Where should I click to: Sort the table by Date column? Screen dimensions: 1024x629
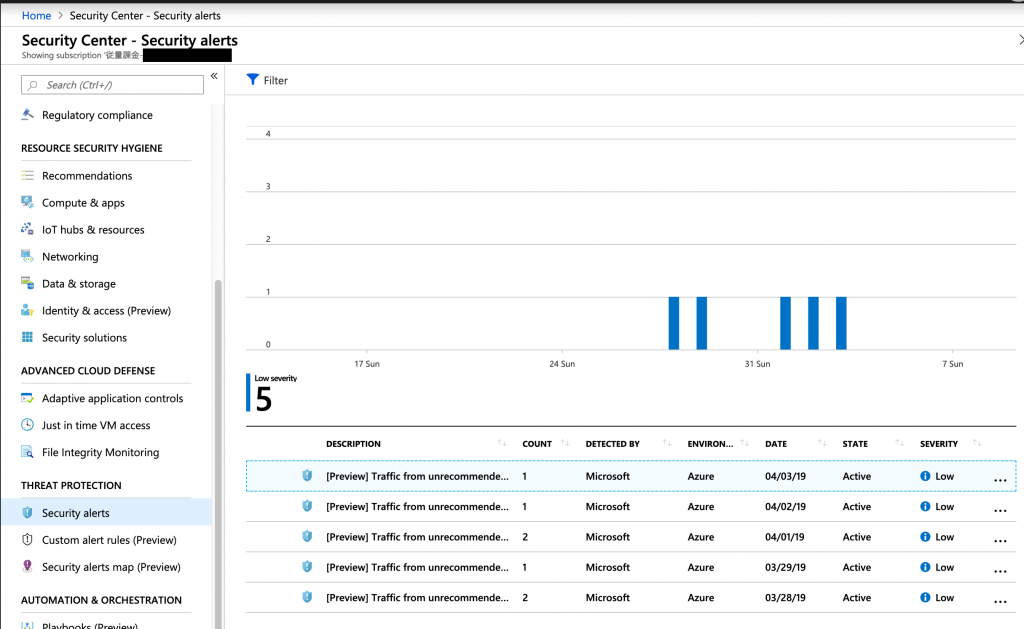(822, 443)
